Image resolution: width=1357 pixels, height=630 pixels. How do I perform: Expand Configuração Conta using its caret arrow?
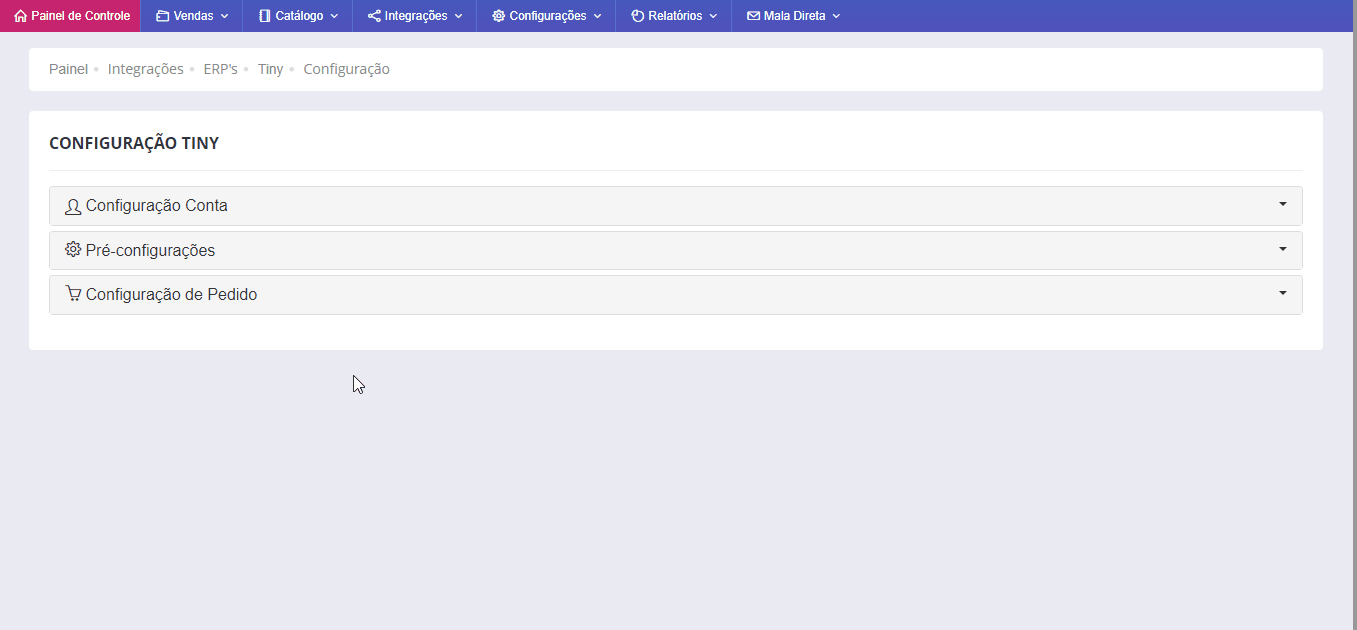(1283, 204)
